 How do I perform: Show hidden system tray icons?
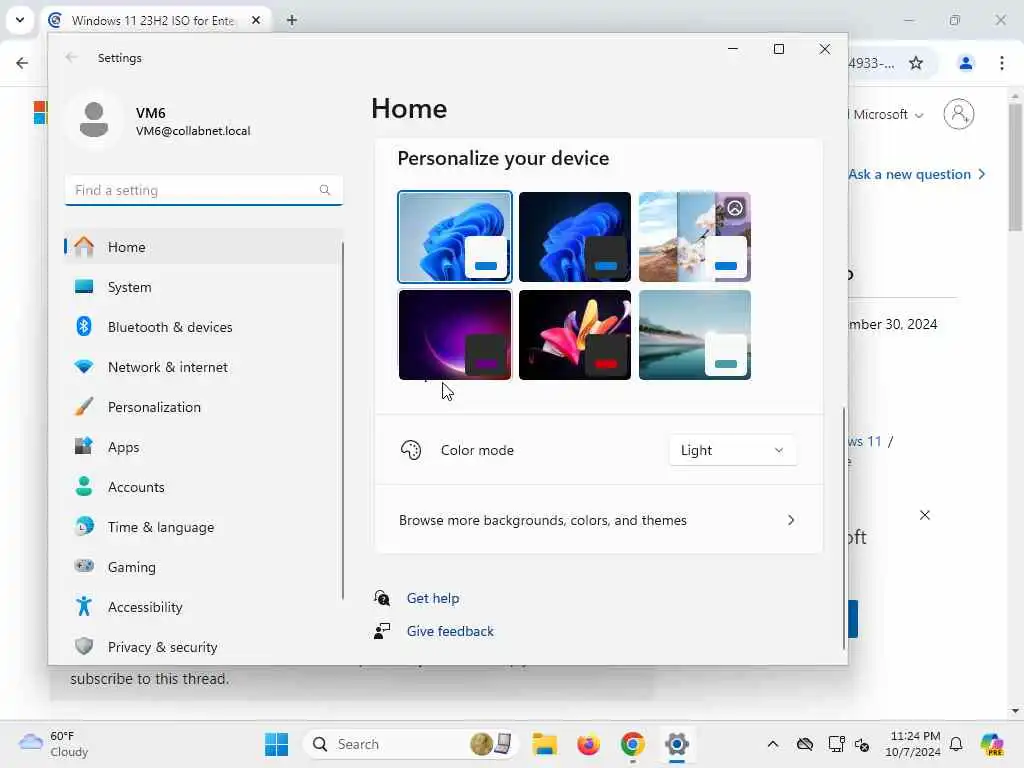point(773,744)
